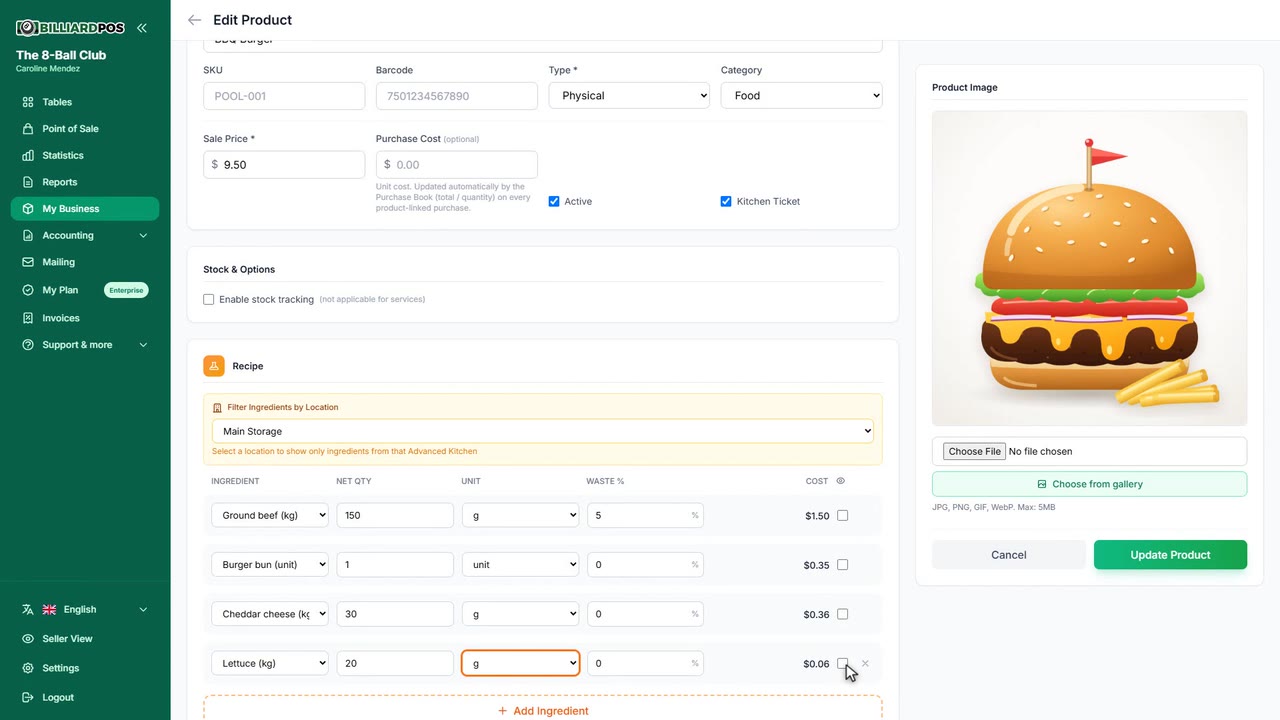The width and height of the screenshot is (1280, 720).
Task: Go back using the arrow icon
Action: (194, 20)
